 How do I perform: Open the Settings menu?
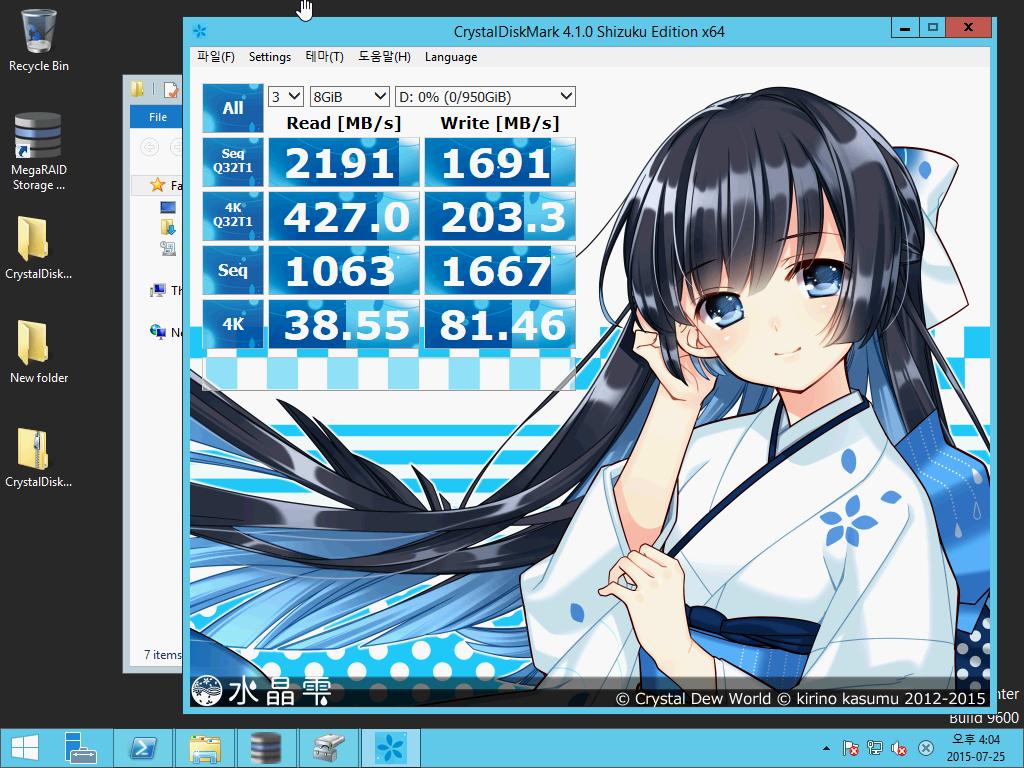pyautogui.click(x=270, y=57)
